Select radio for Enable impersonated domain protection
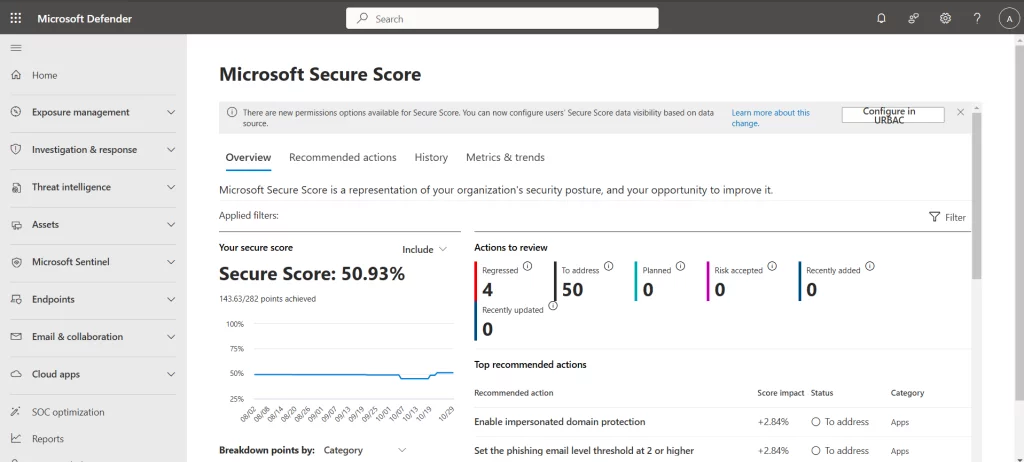 pyautogui.click(x=816, y=422)
